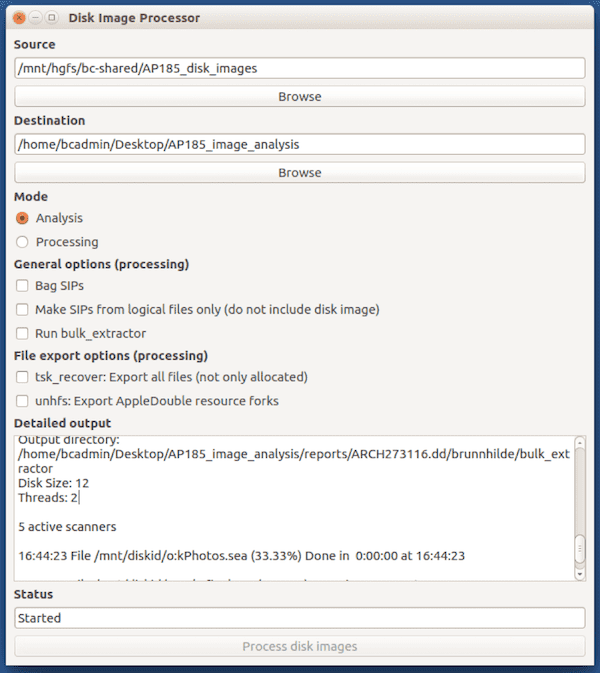Click the detailed output scrollbar up arrow
The height and width of the screenshot is (673, 600).
click(580, 443)
